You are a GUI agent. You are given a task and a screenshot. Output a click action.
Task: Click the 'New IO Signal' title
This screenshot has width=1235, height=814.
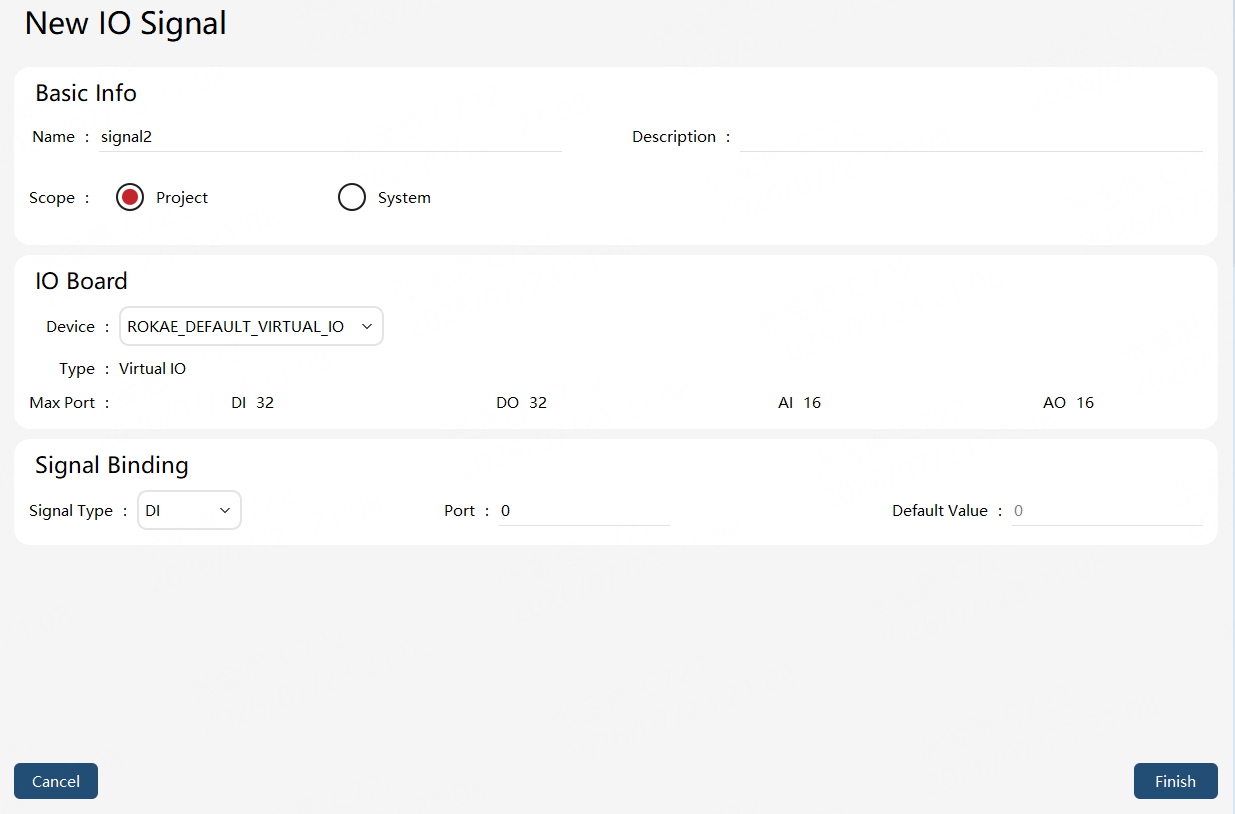click(x=126, y=23)
